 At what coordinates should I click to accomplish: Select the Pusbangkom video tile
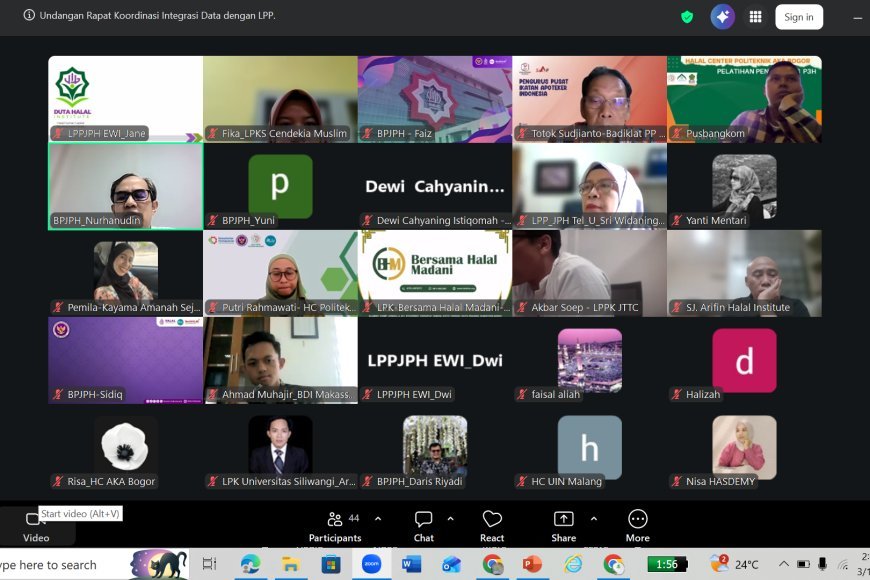point(744,99)
